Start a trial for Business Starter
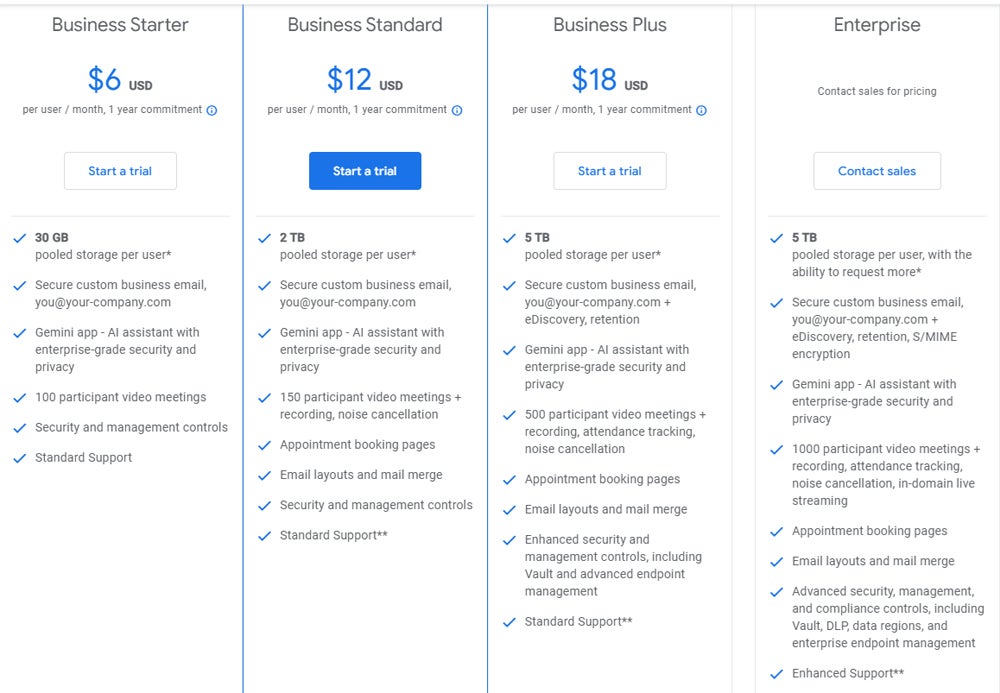The height and width of the screenshot is (693, 1000). (x=120, y=171)
